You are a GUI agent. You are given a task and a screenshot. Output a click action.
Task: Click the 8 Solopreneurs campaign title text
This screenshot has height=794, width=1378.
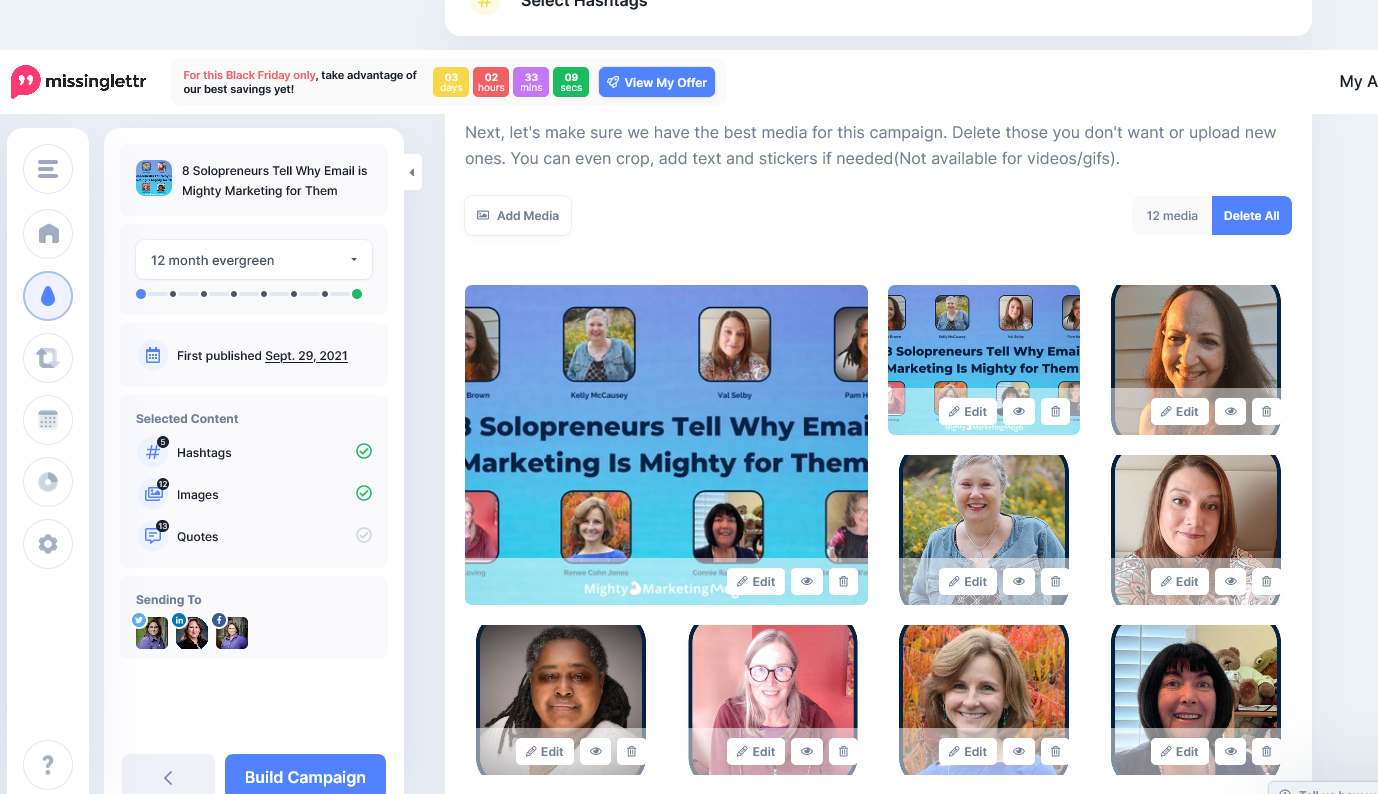click(x=275, y=180)
